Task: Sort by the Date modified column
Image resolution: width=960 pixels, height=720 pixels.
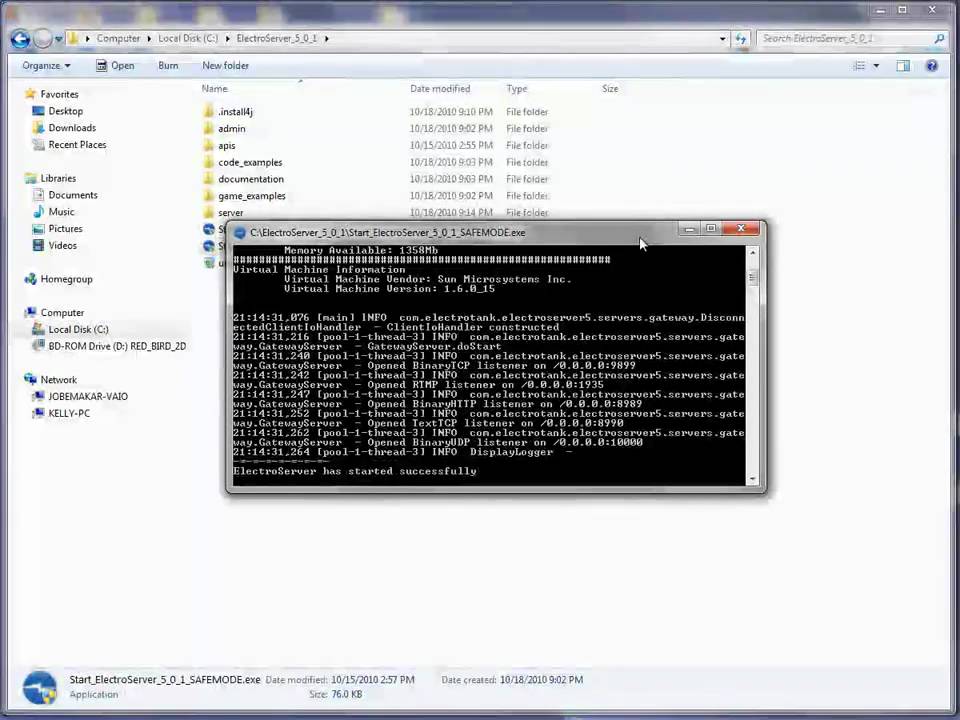Action: (x=440, y=89)
